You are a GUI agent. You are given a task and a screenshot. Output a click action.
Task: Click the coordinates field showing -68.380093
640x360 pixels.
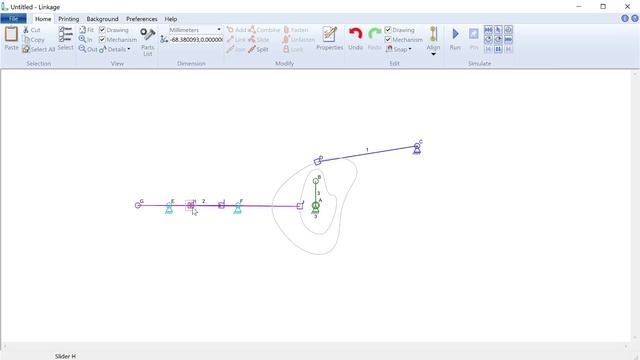[x=196, y=40]
